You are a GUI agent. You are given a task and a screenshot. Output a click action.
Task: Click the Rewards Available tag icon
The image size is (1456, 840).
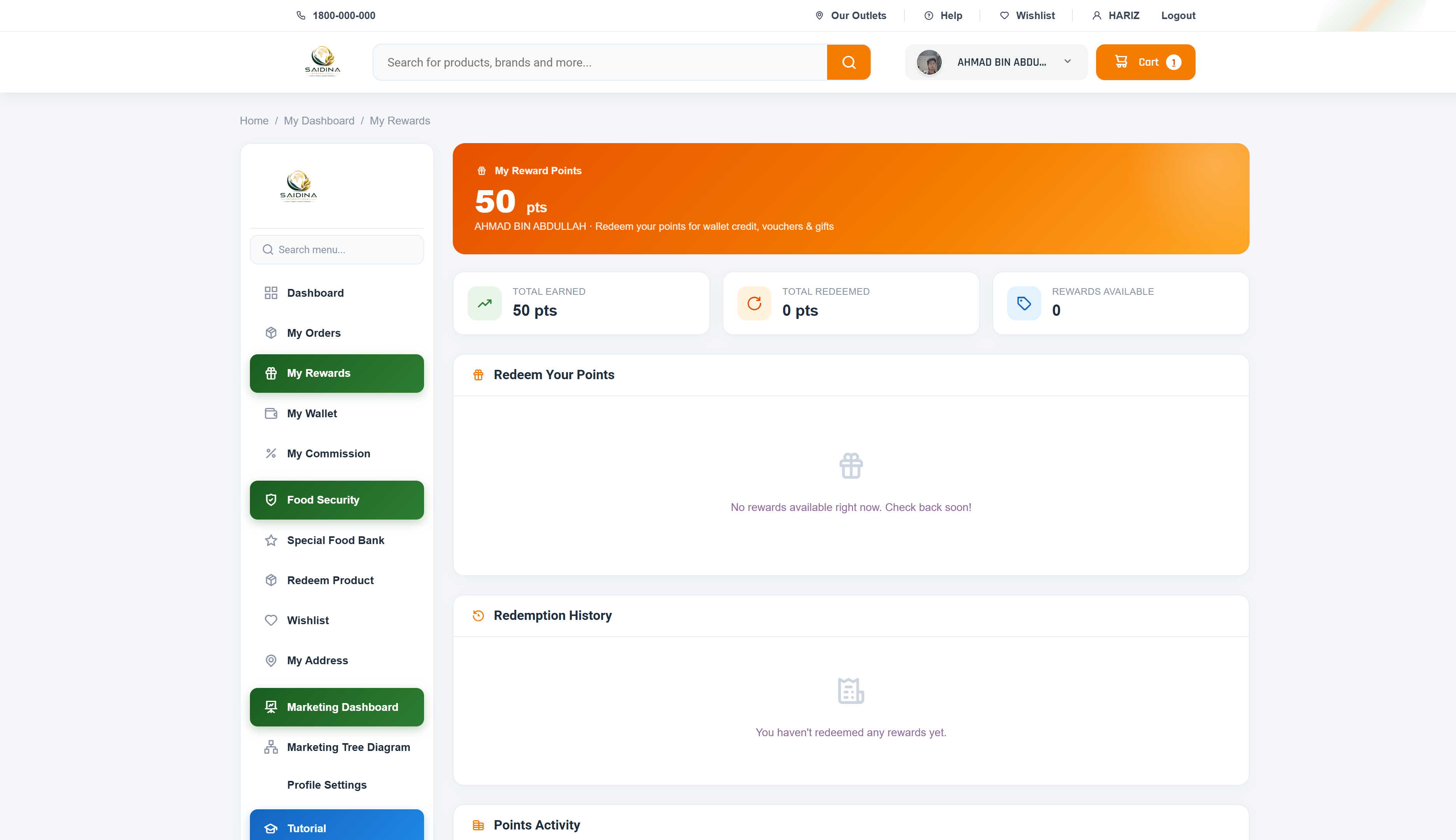[x=1024, y=303]
